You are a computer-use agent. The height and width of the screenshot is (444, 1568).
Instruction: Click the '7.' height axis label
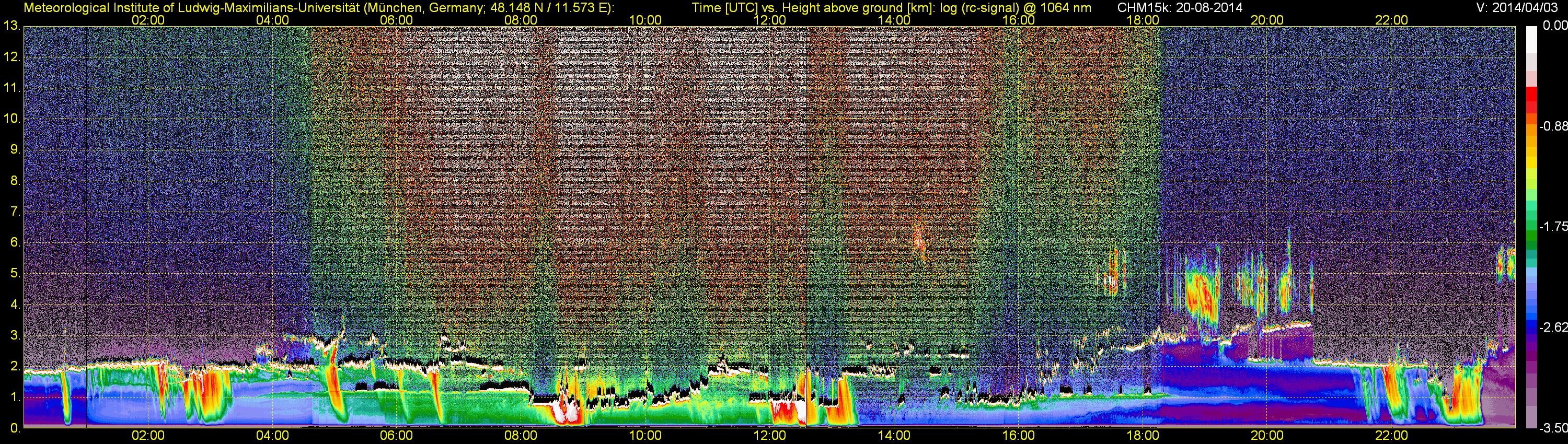(15, 212)
